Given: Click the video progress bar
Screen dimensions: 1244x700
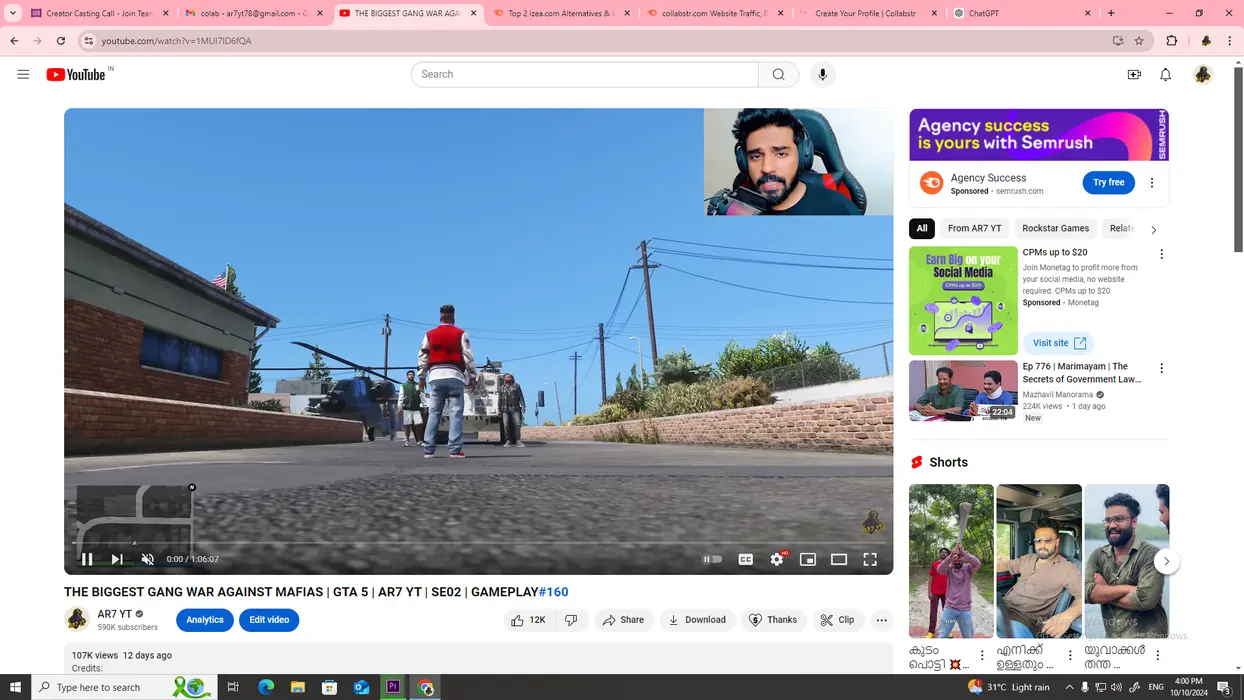Looking at the screenshot, I should pyautogui.click(x=478, y=543).
